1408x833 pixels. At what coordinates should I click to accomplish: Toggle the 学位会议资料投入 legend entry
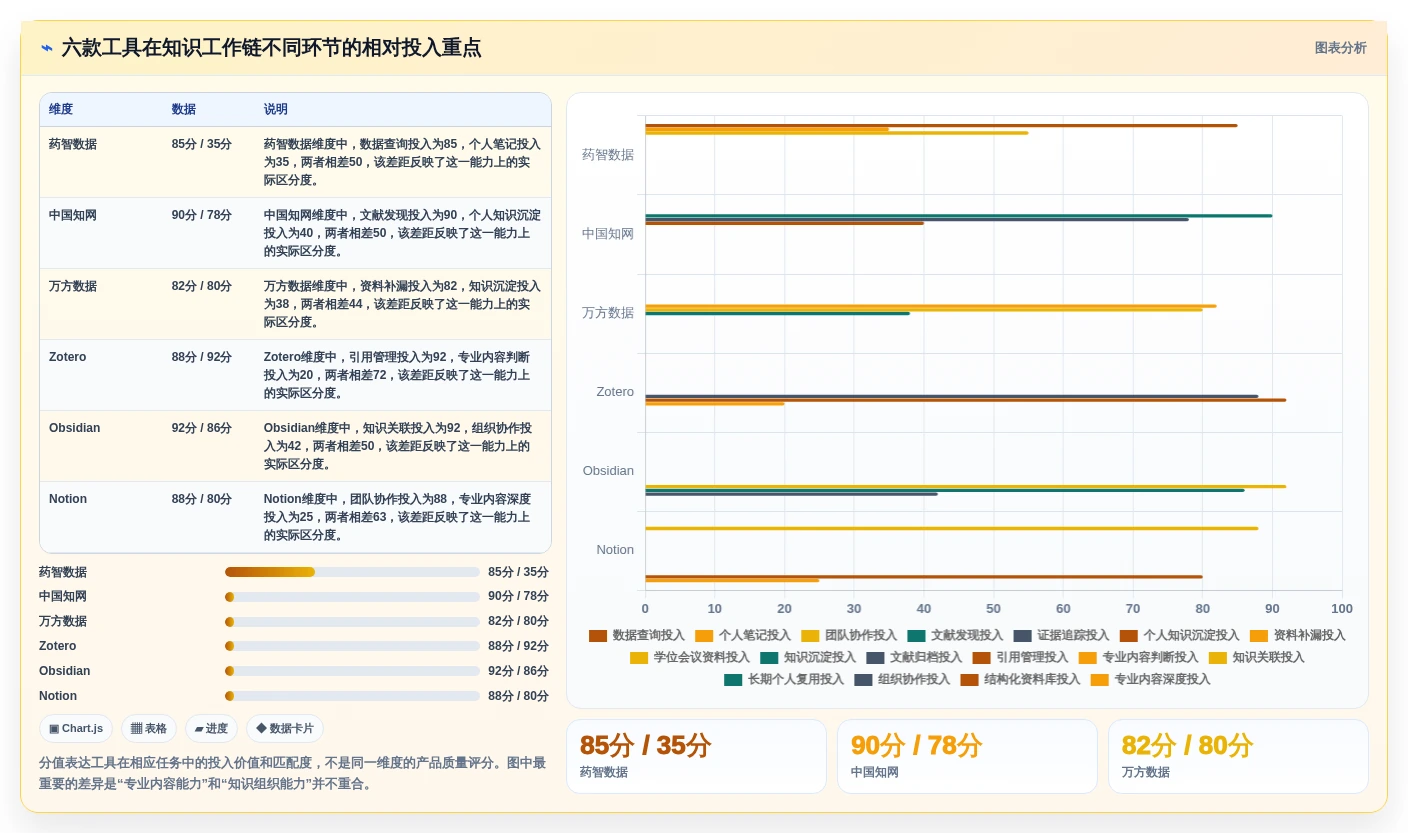click(689, 658)
